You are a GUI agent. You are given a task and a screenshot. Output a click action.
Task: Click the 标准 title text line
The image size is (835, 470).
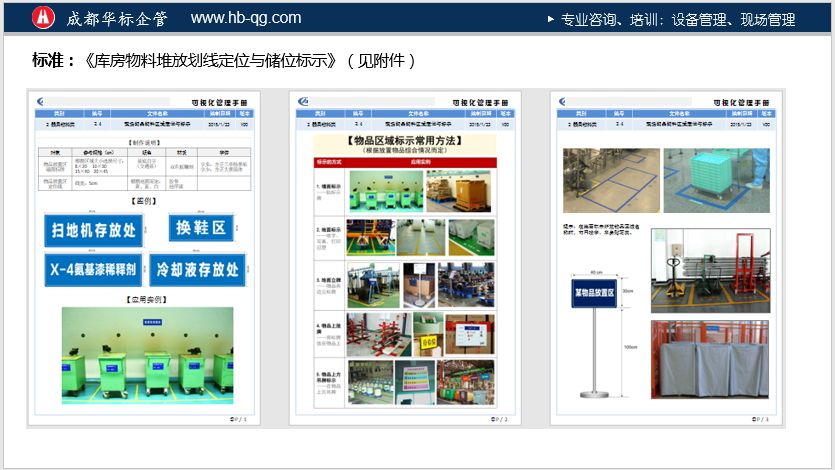(x=224, y=61)
